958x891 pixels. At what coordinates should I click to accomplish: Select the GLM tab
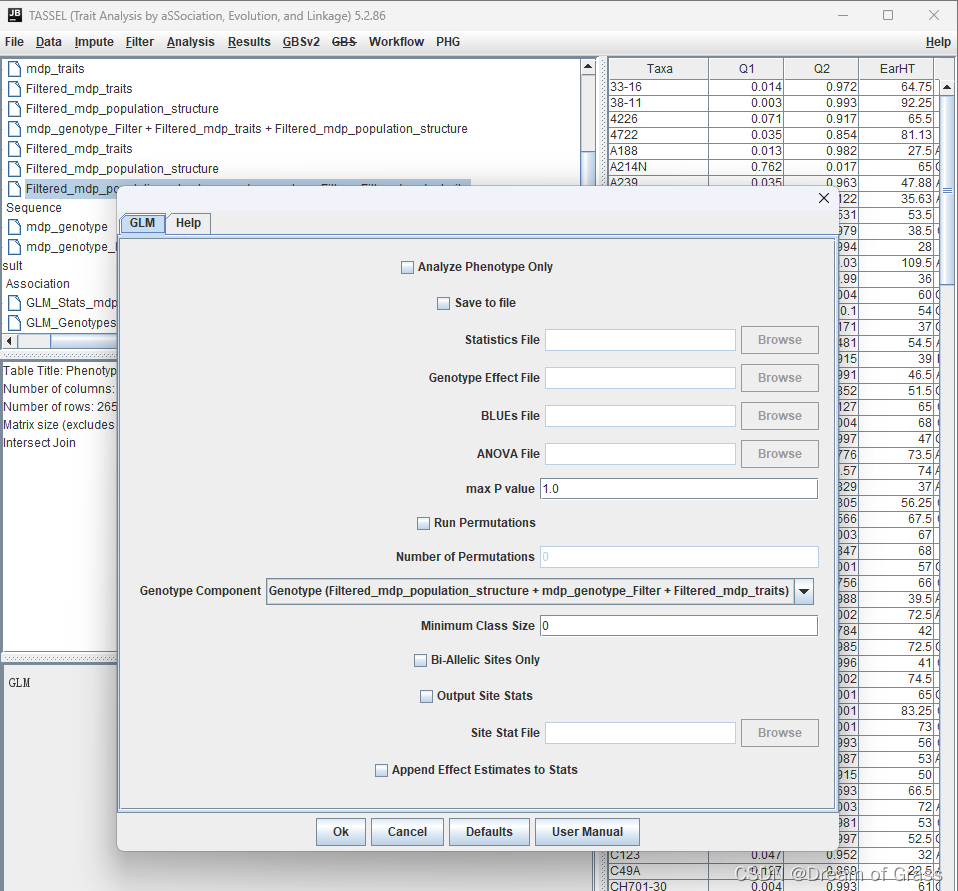tap(142, 223)
